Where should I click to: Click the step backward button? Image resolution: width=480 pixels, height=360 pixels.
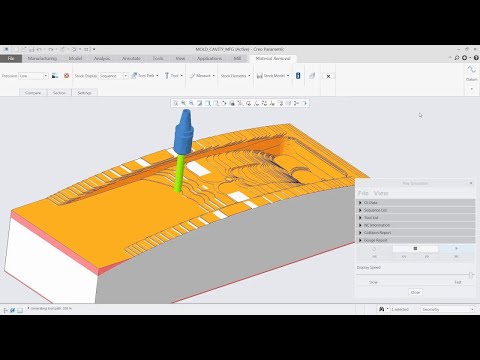coord(404,256)
